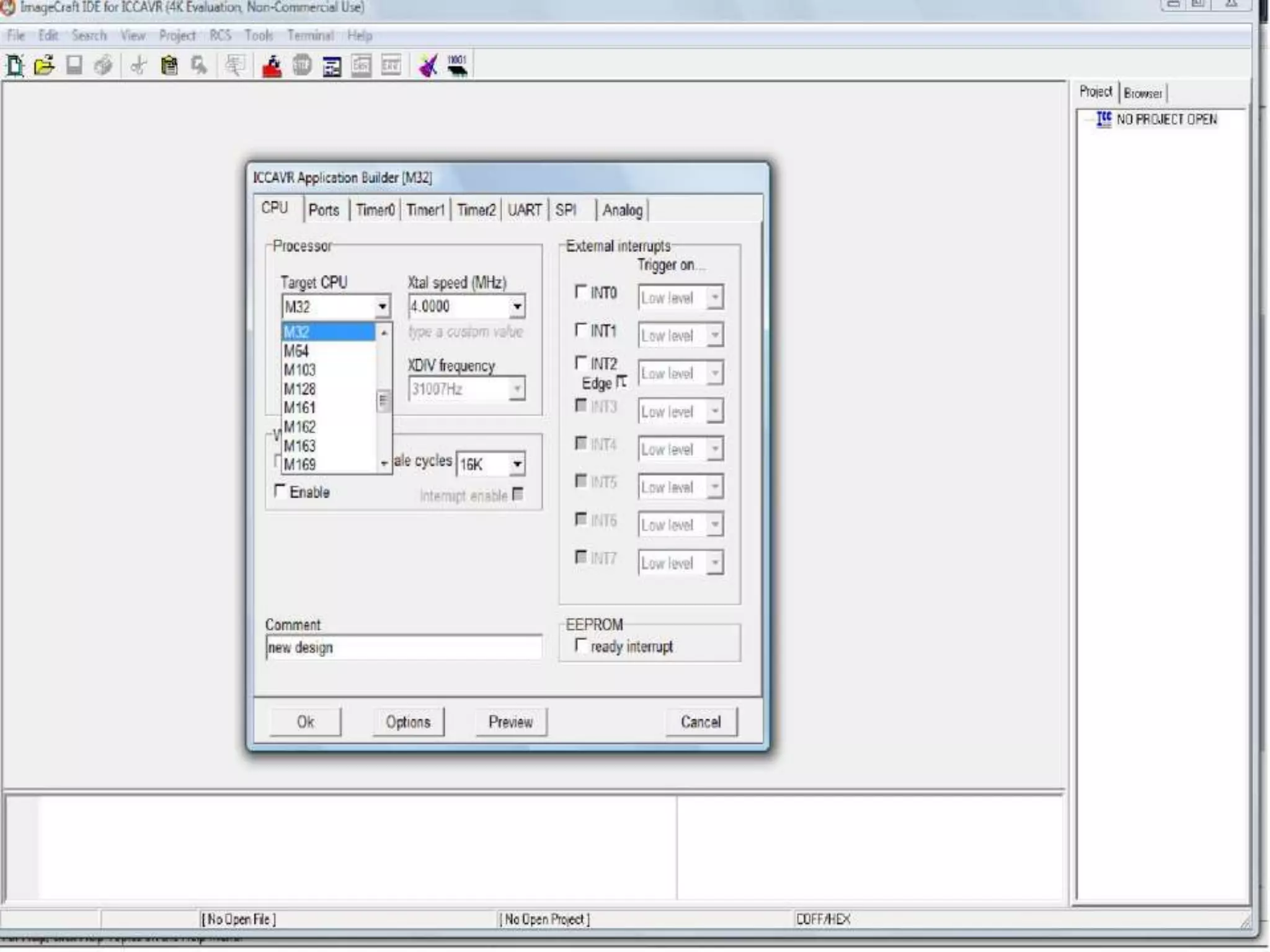
Task: Tick the watchdog Enable checkbox
Action: click(x=280, y=491)
